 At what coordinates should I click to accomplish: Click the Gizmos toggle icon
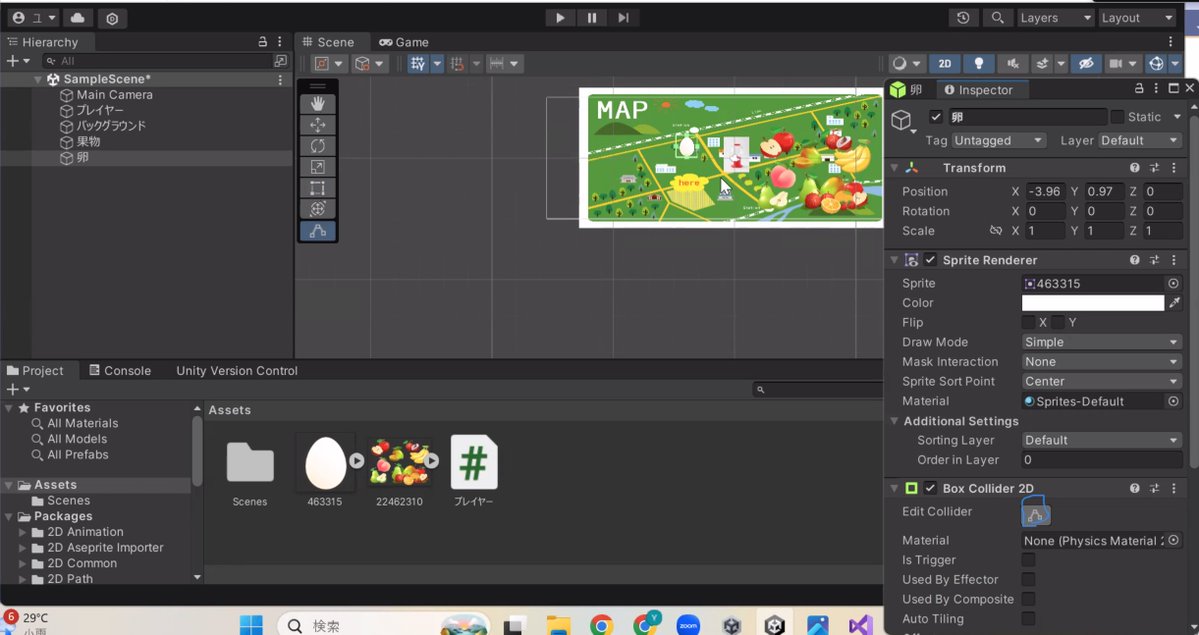(1157, 64)
